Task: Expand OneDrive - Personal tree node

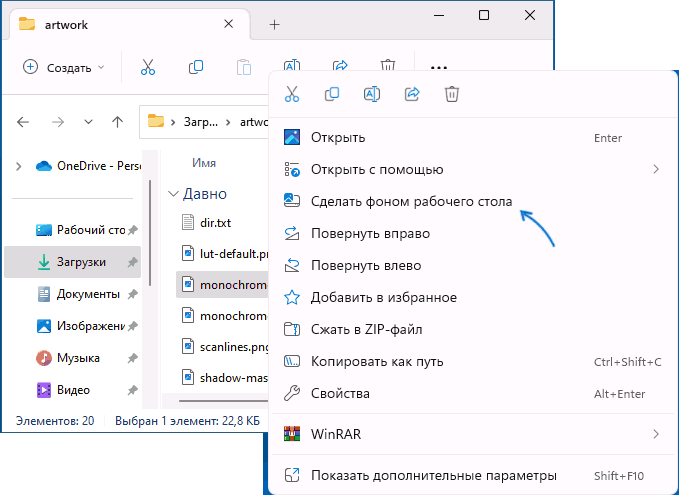Action: pyautogui.click(x=19, y=166)
